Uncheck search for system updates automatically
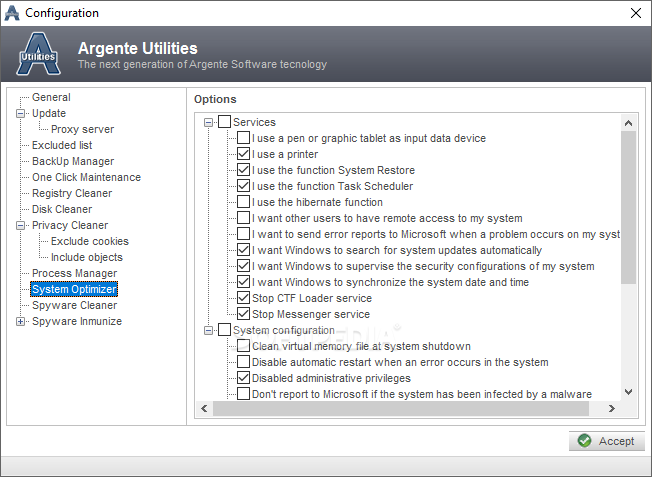The height and width of the screenshot is (477, 652). click(x=244, y=250)
